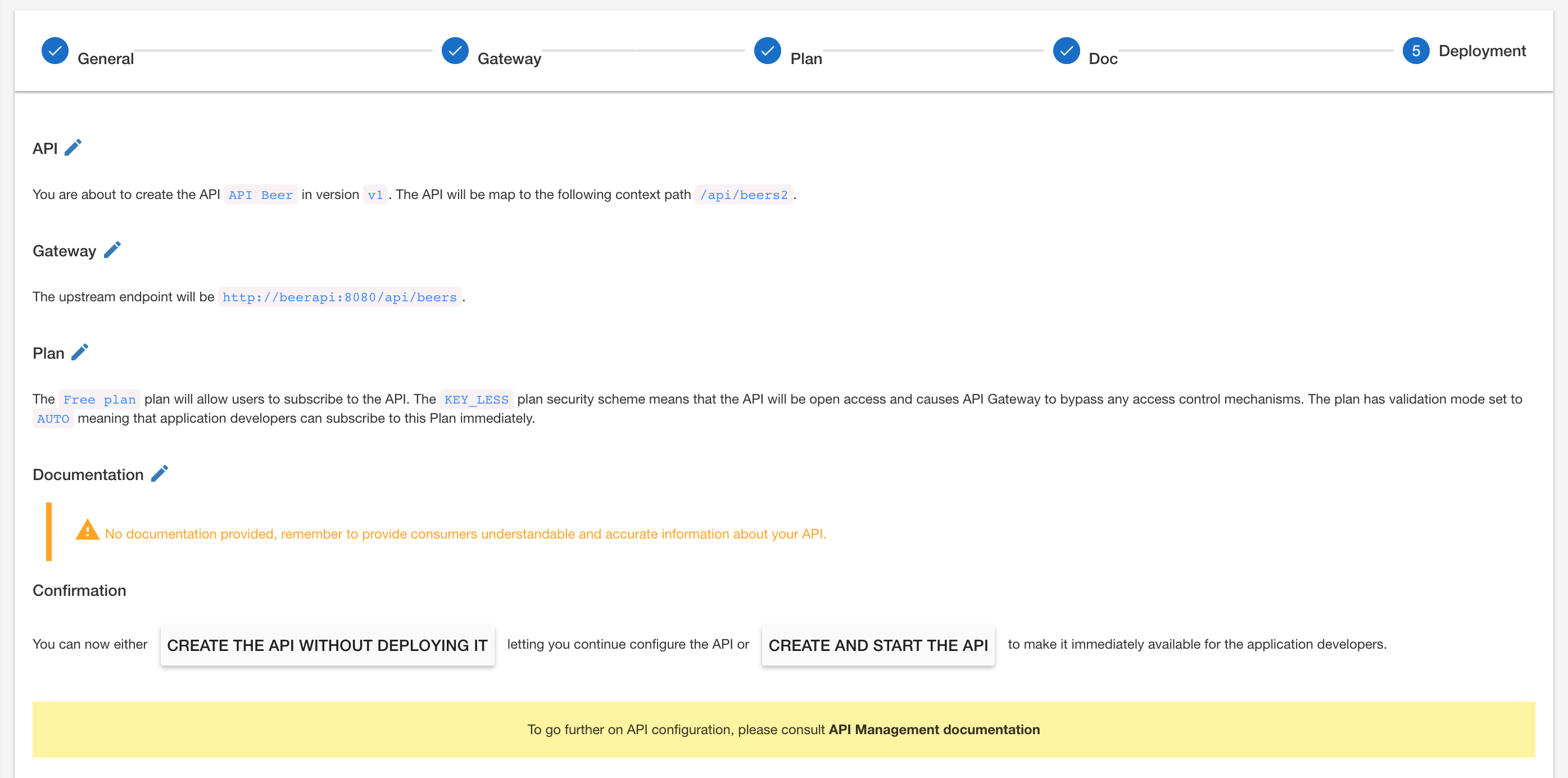Click the orange warning triangle icon
The image size is (1568, 778).
(88, 530)
